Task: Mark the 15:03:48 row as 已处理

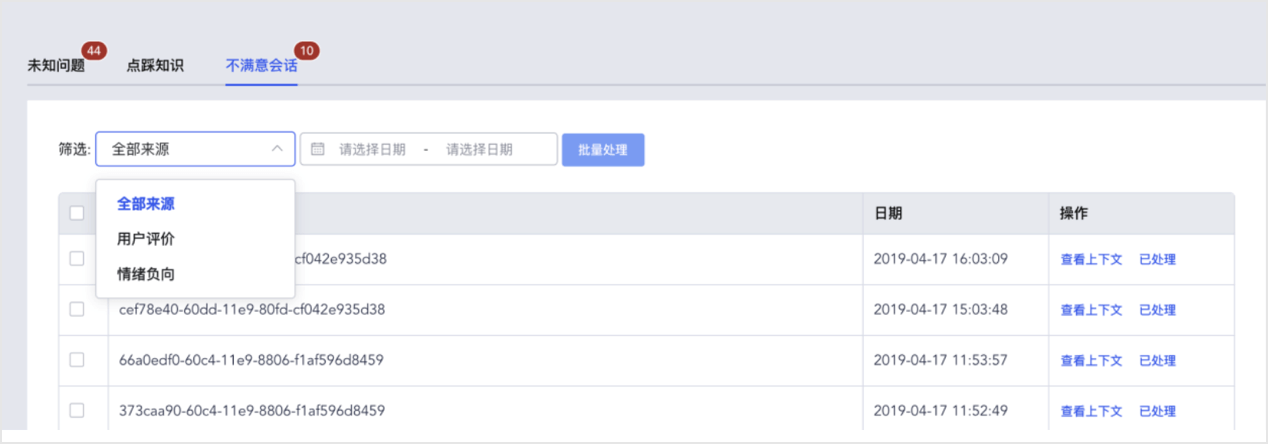Action: (1157, 310)
